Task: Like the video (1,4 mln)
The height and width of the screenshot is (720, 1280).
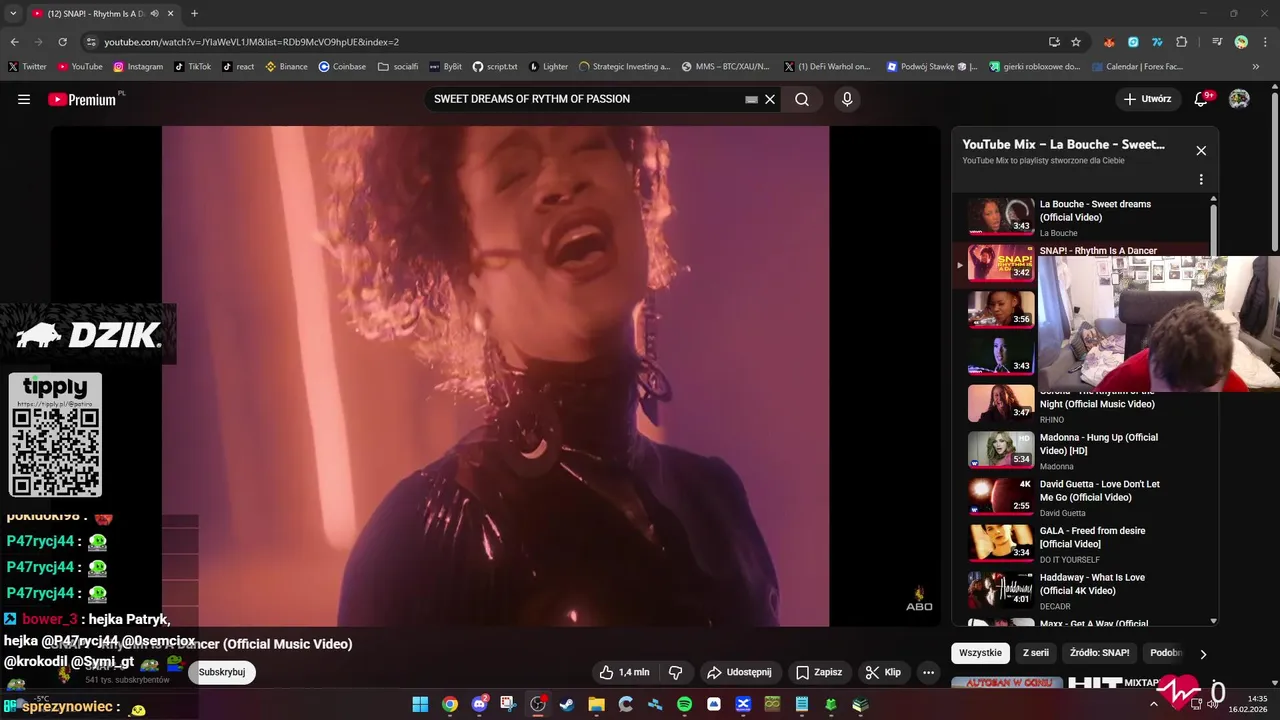Action: click(x=624, y=672)
